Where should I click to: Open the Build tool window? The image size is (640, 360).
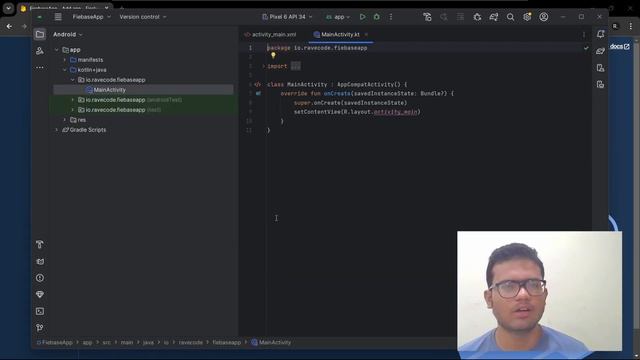[40, 244]
